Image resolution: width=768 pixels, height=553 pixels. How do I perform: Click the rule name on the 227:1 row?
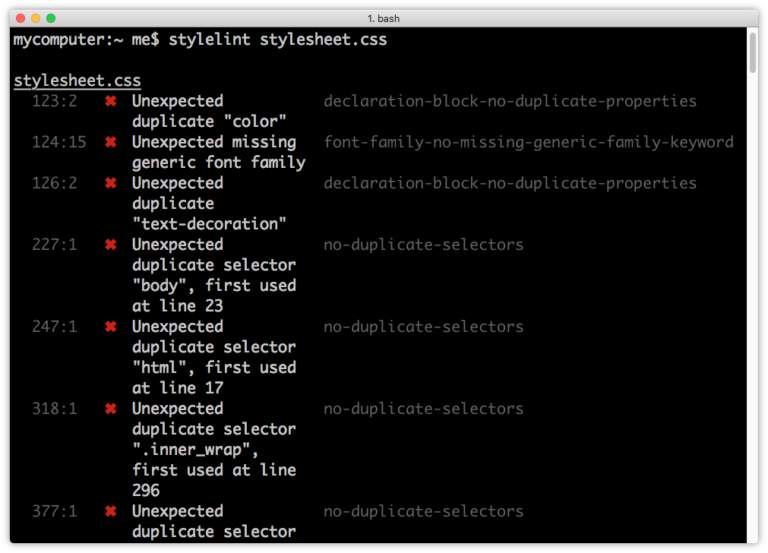[x=423, y=245]
